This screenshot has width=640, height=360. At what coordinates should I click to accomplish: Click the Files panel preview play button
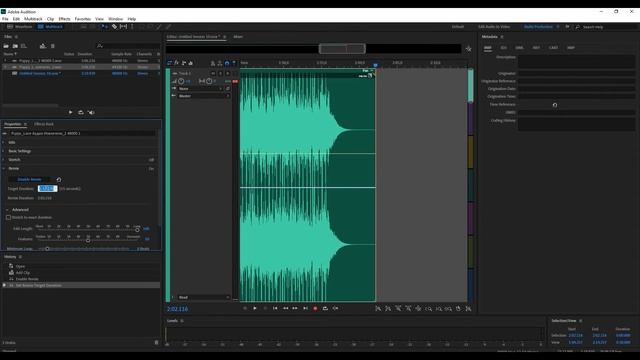(x=71, y=112)
